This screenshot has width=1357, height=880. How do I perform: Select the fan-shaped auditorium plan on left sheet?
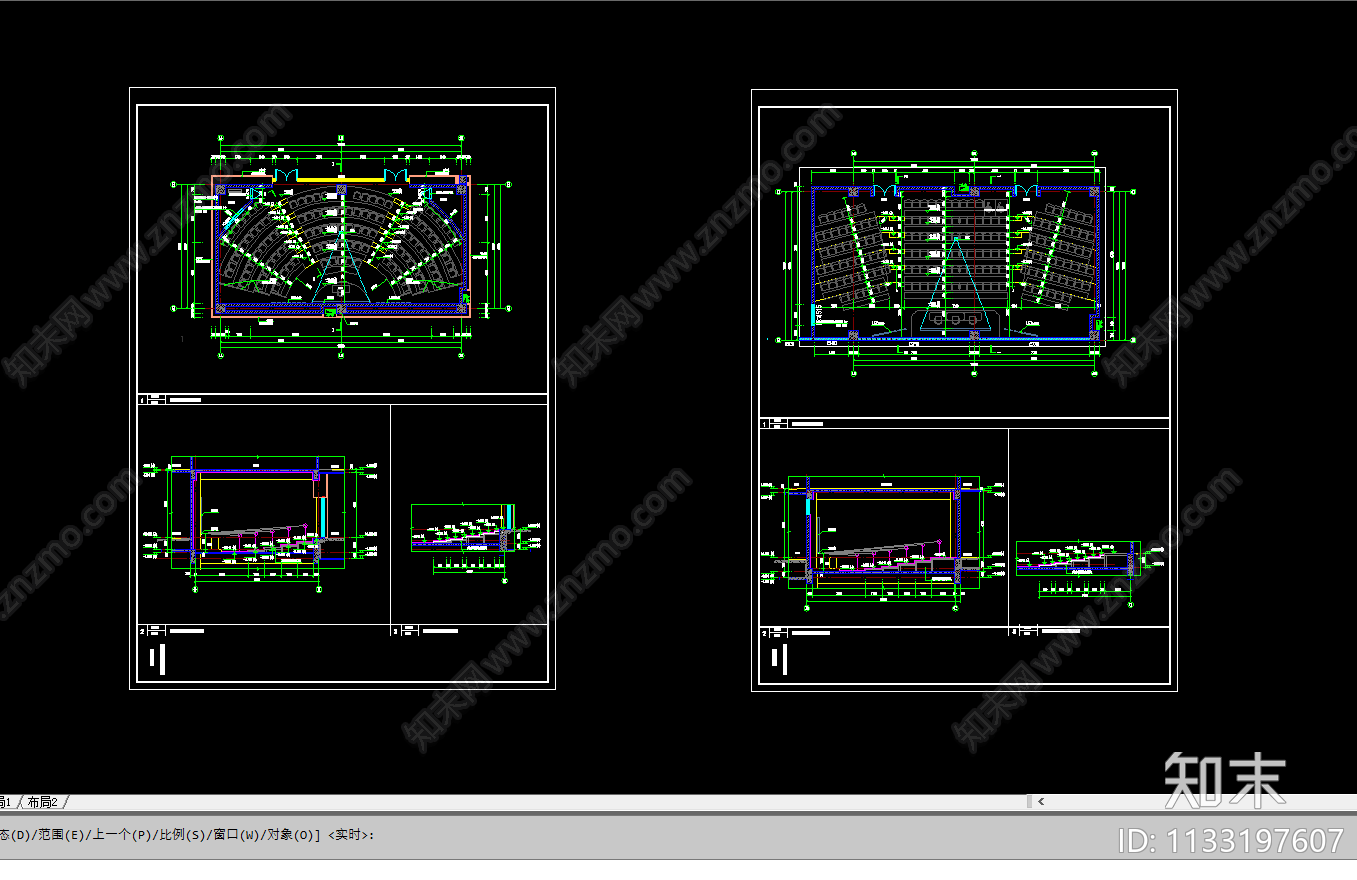(x=341, y=245)
